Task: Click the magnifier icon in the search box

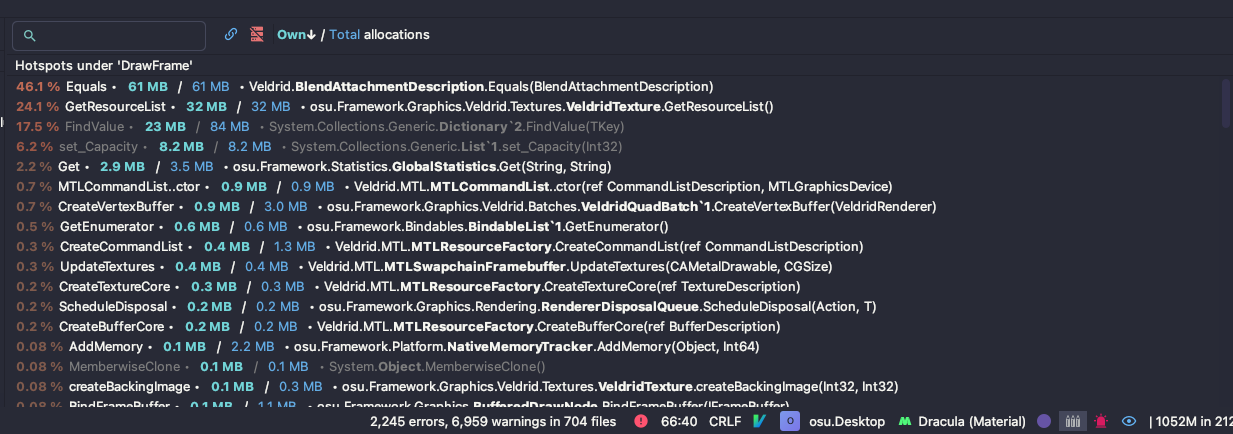Action: pos(30,36)
